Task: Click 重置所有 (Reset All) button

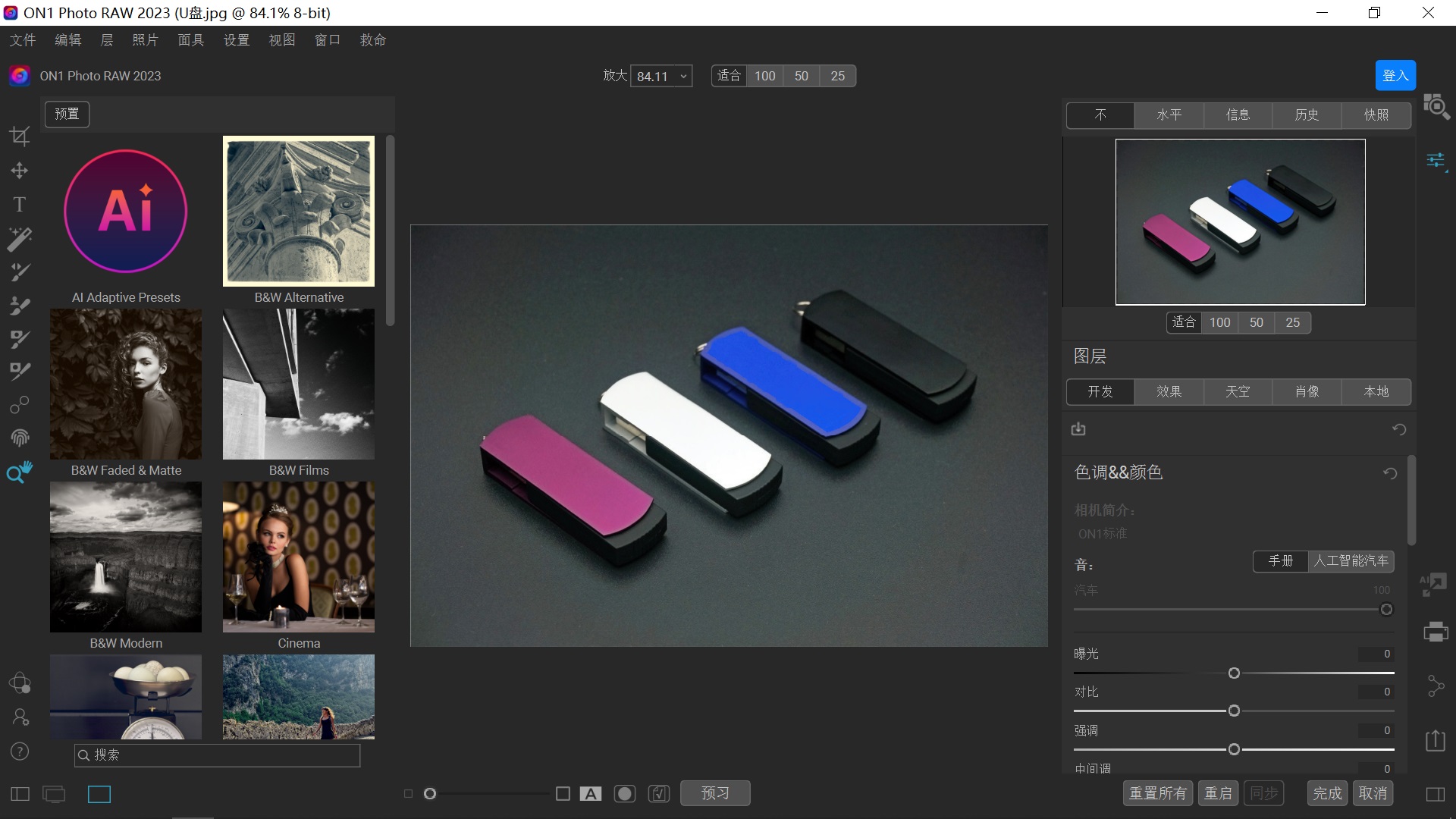Action: [x=1158, y=794]
